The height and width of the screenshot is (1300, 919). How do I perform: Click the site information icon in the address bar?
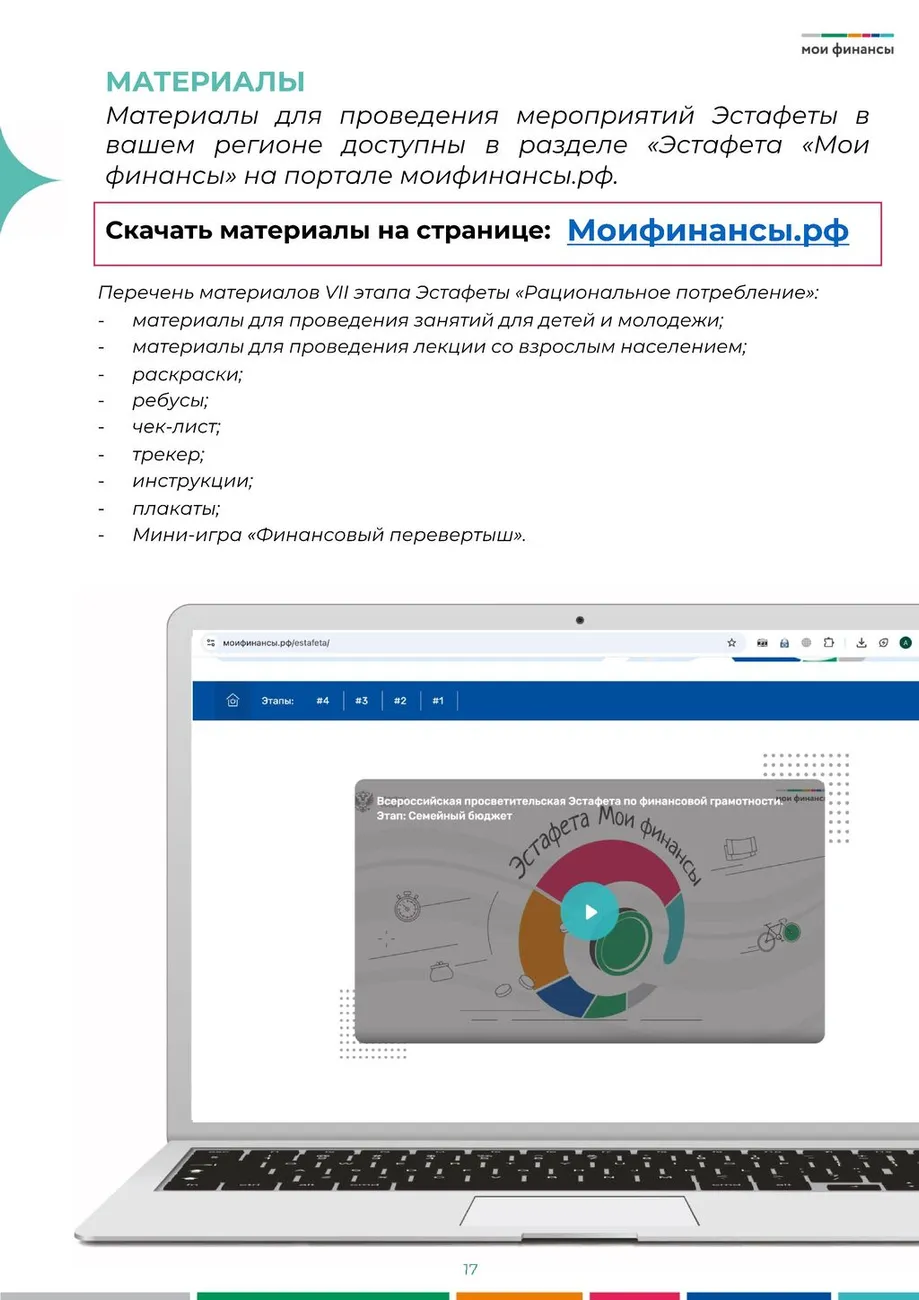210,643
